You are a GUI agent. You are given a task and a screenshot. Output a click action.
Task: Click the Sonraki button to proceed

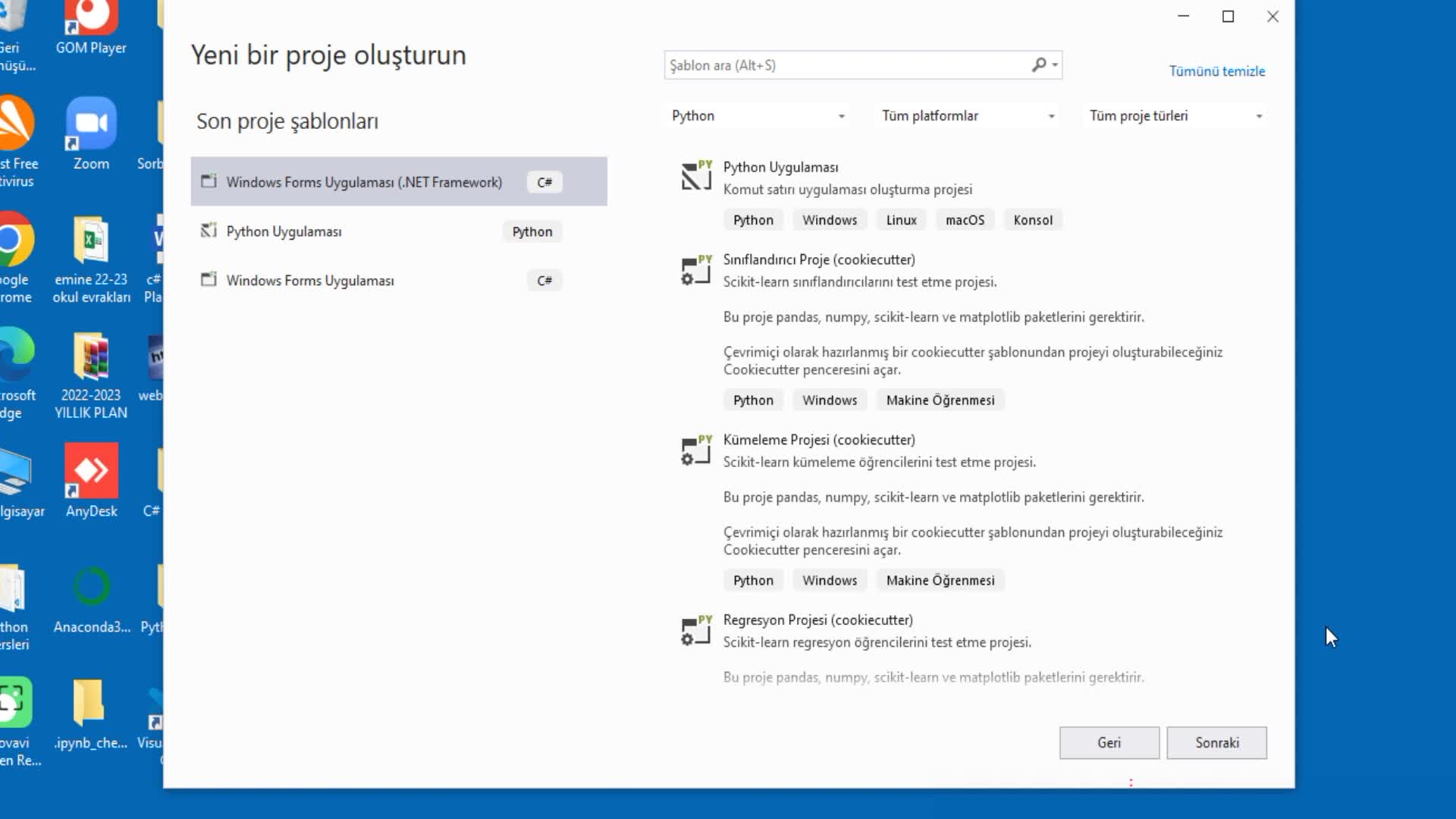tap(1216, 742)
